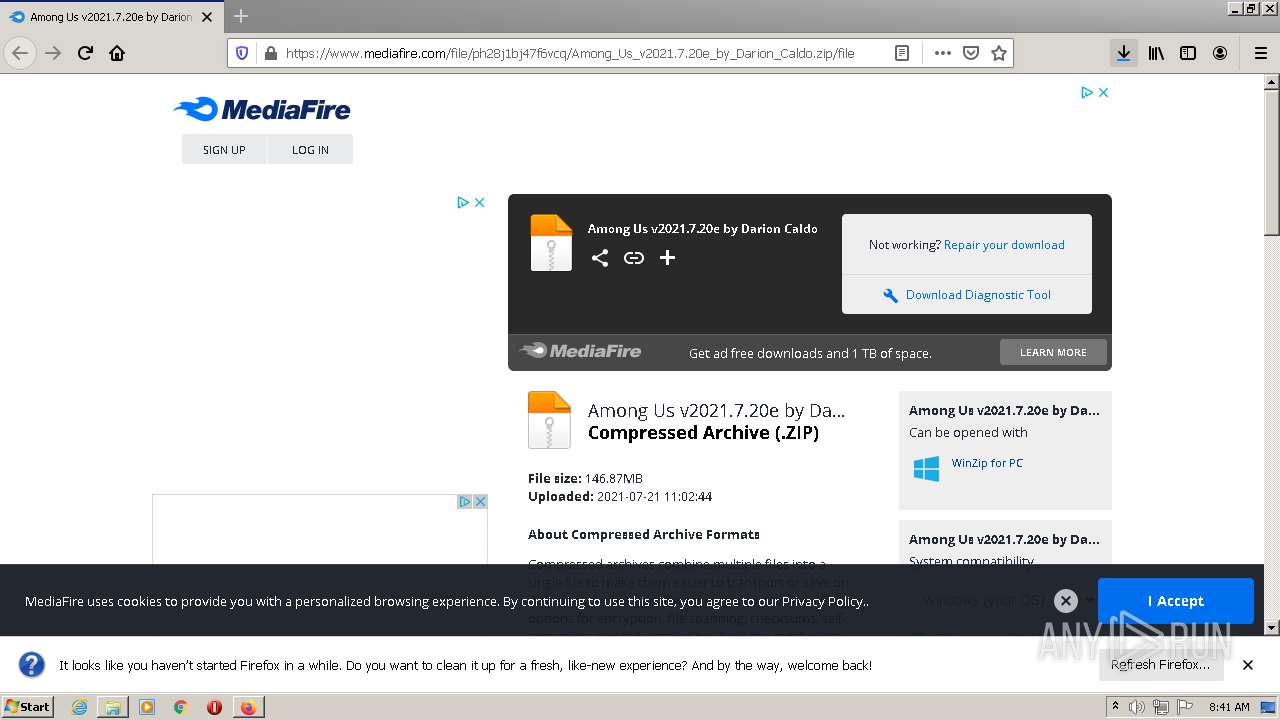Click Repair your download link
The width and height of the screenshot is (1280, 720).
pos(1004,244)
